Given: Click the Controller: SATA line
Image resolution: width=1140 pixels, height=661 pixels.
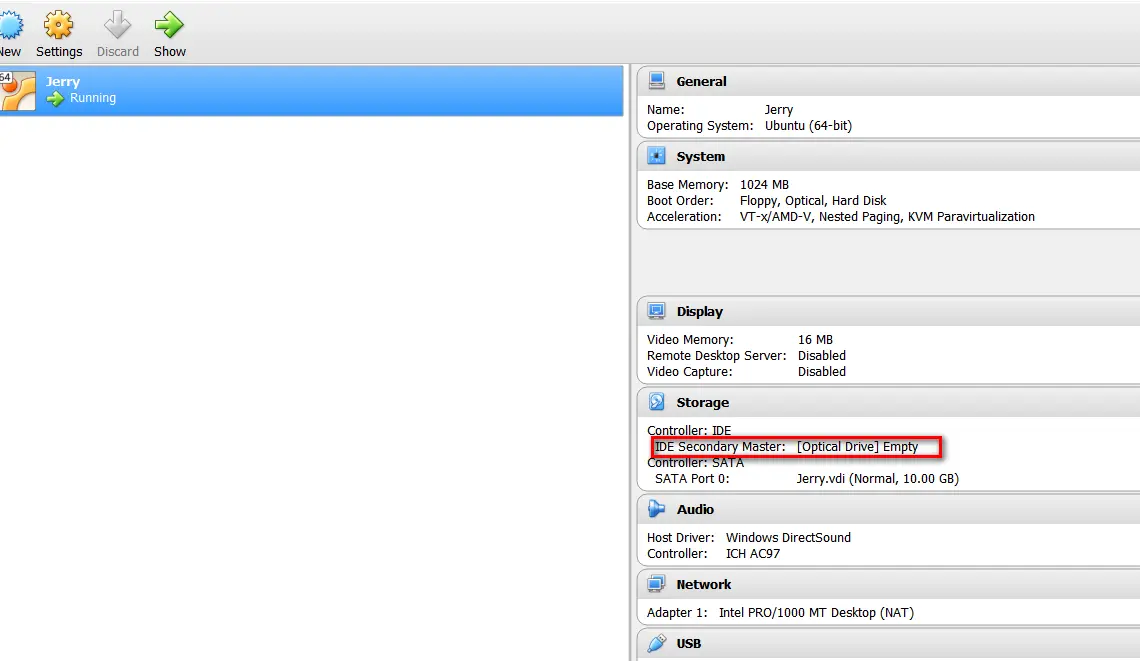Looking at the screenshot, I should 696,462.
